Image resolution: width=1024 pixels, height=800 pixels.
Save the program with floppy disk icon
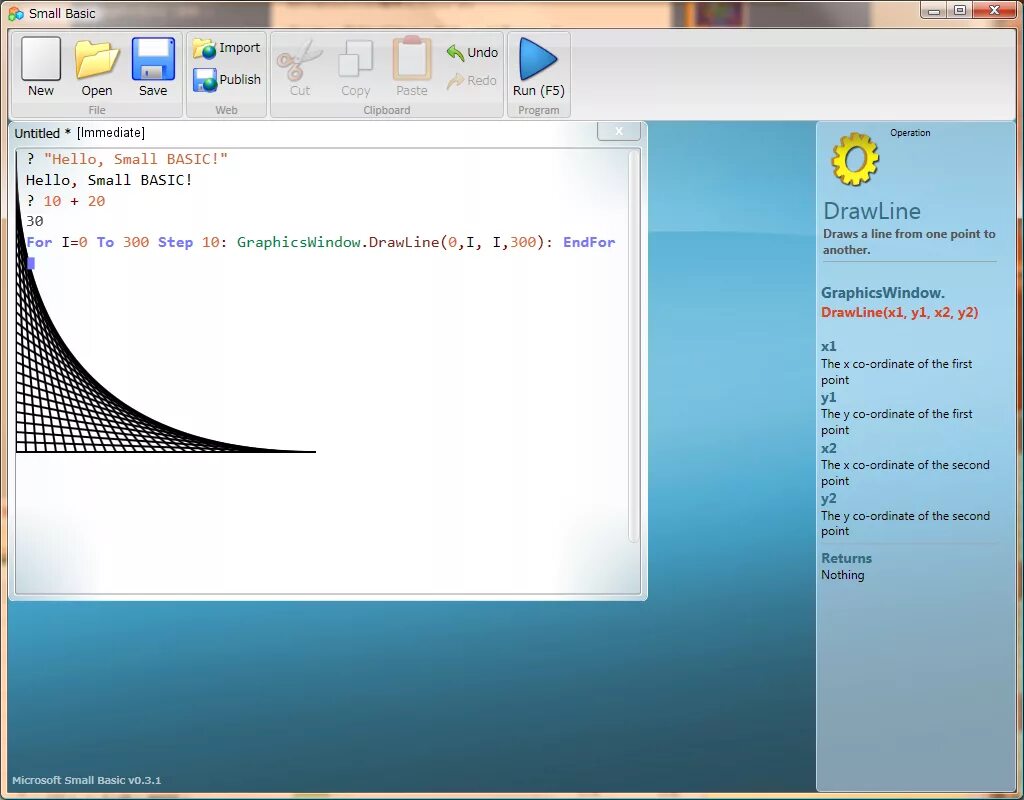[153, 67]
